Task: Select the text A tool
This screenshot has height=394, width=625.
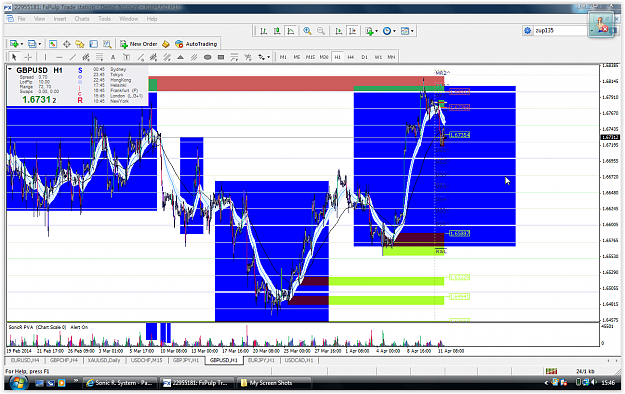Action: coord(113,57)
